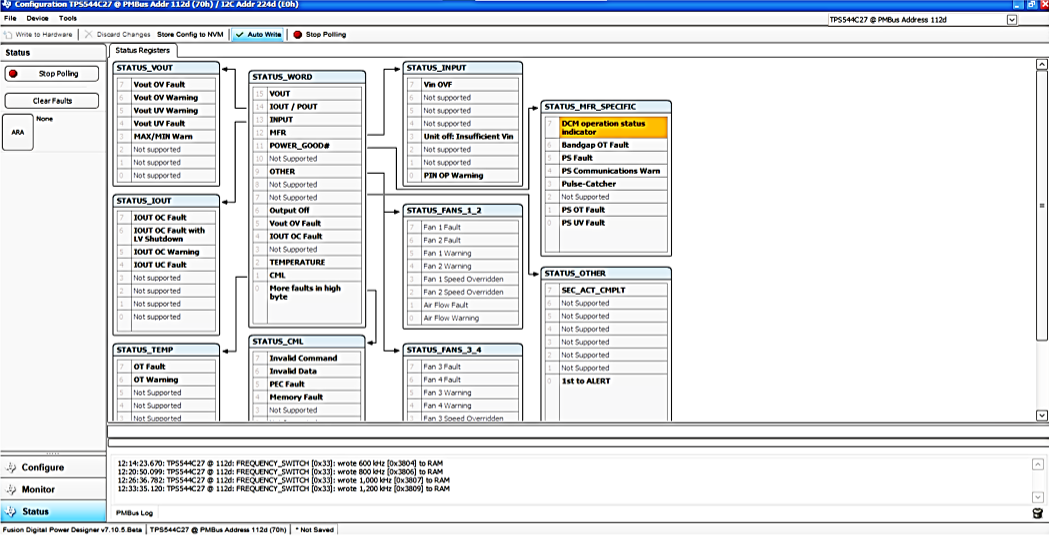Click the PMBus log clear icon

pyautogui.click(x=1038, y=513)
